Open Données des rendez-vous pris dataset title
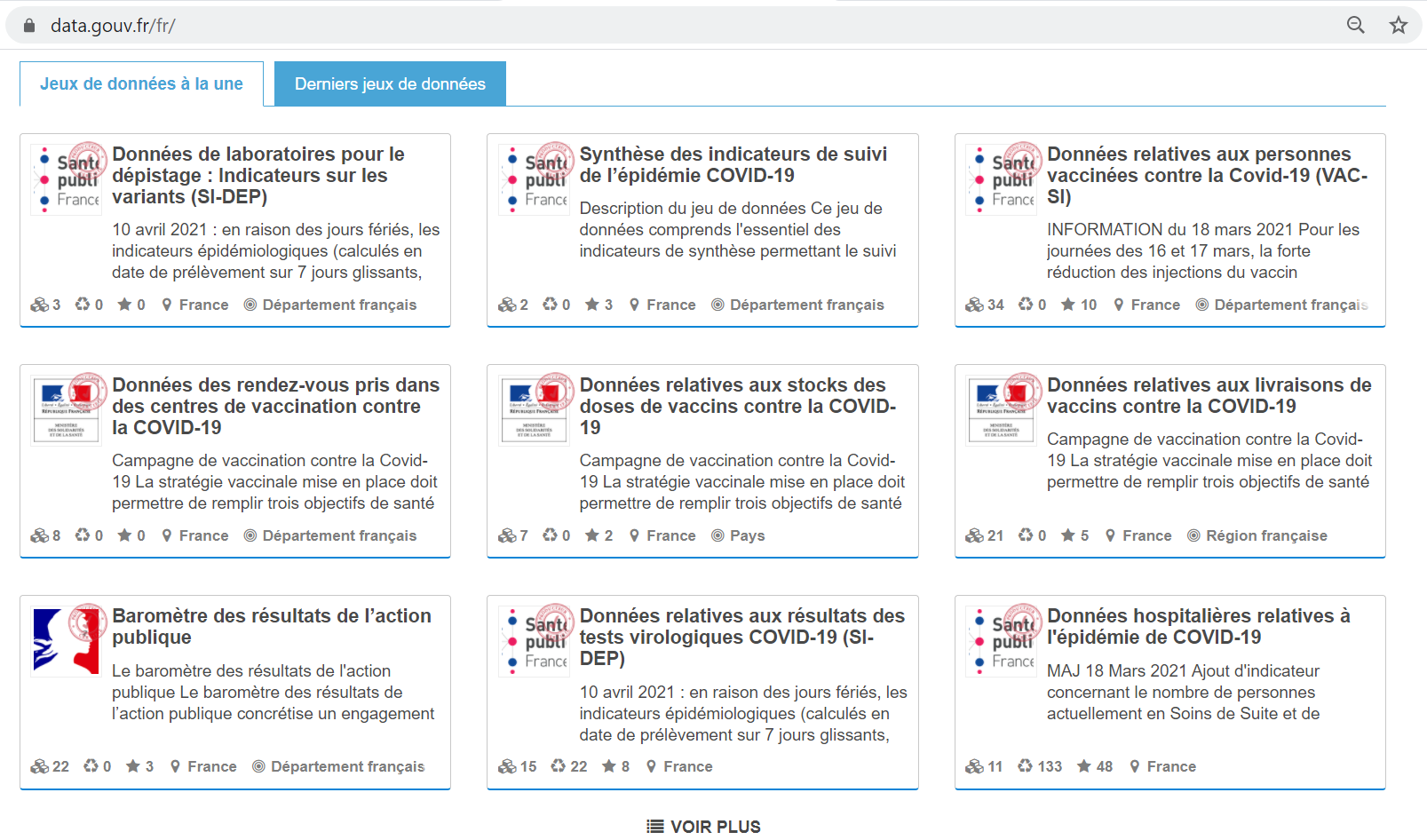The height and width of the screenshot is (840, 1427). click(275, 406)
